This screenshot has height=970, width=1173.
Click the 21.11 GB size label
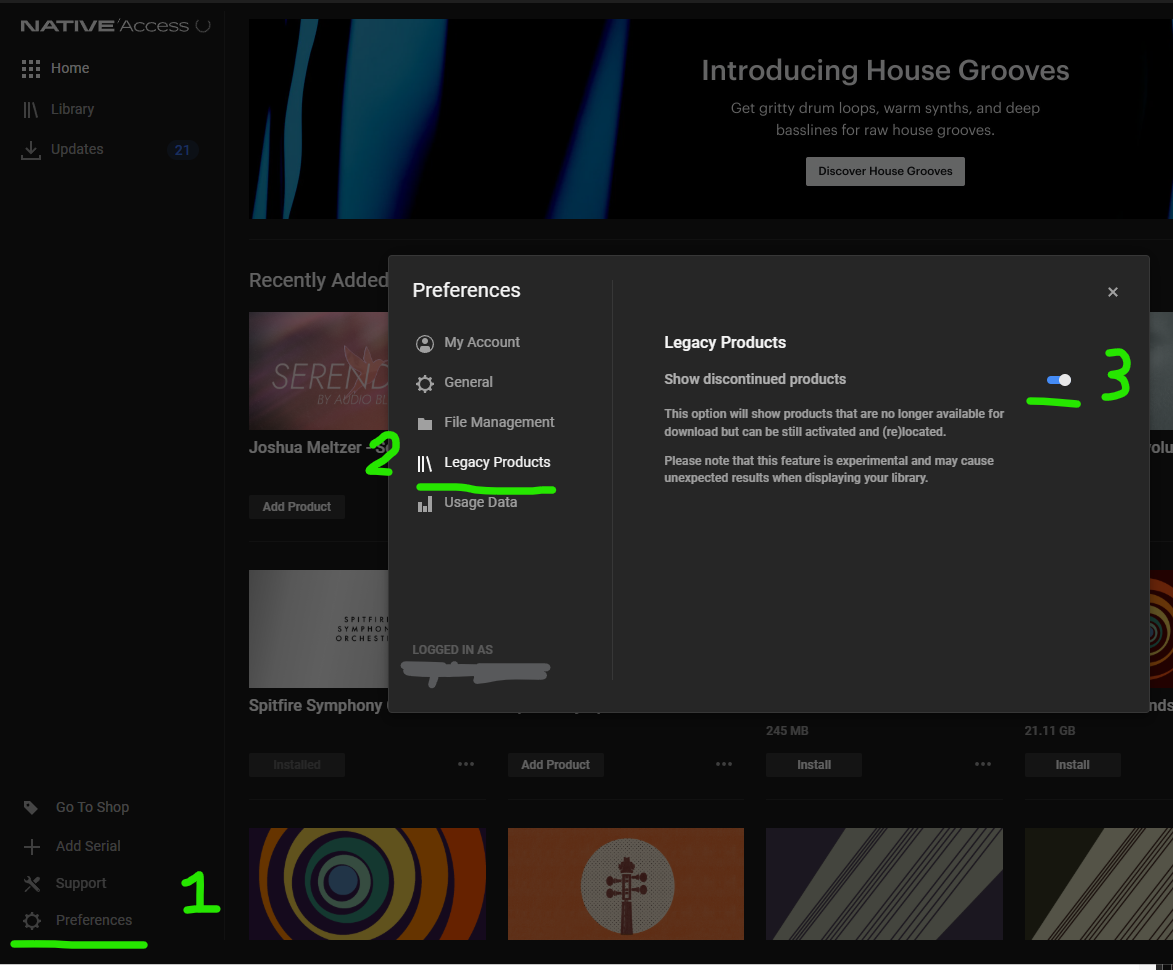pyautogui.click(x=1050, y=731)
